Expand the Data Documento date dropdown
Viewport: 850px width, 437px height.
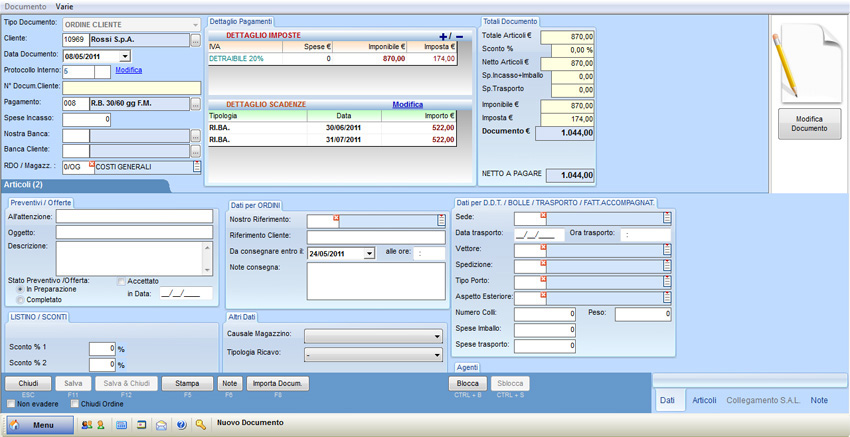click(125, 56)
